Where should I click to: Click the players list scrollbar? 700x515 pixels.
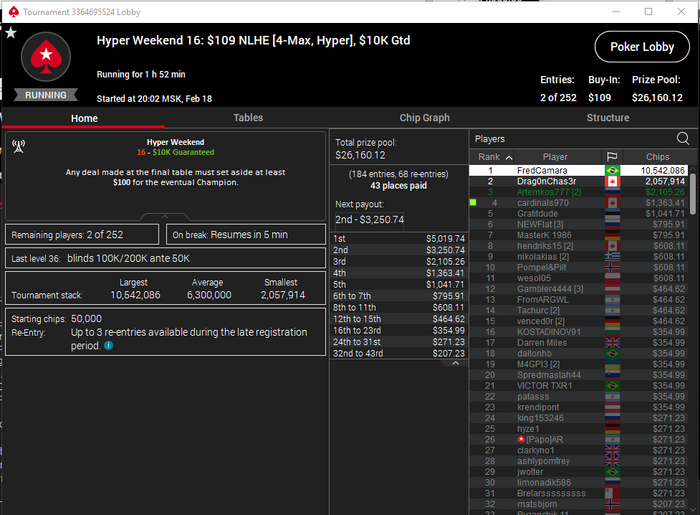tap(692, 195)
